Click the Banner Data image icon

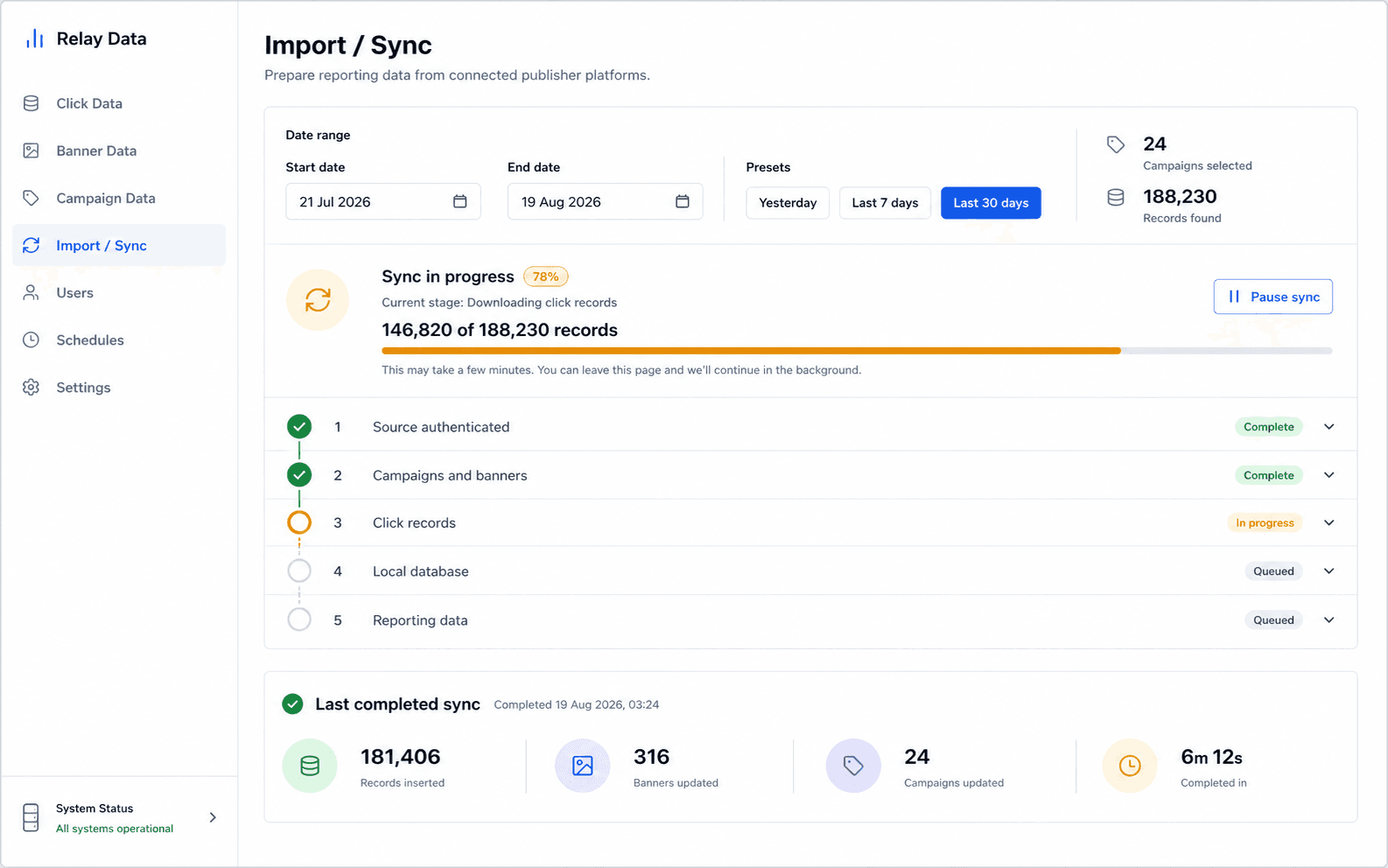click(31, 150)
